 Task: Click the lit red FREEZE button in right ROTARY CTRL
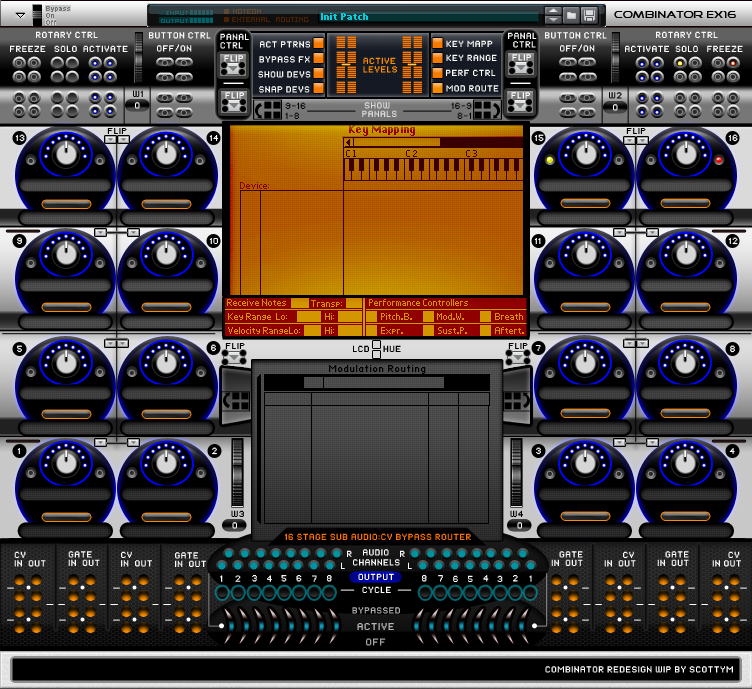pos(732,63)
